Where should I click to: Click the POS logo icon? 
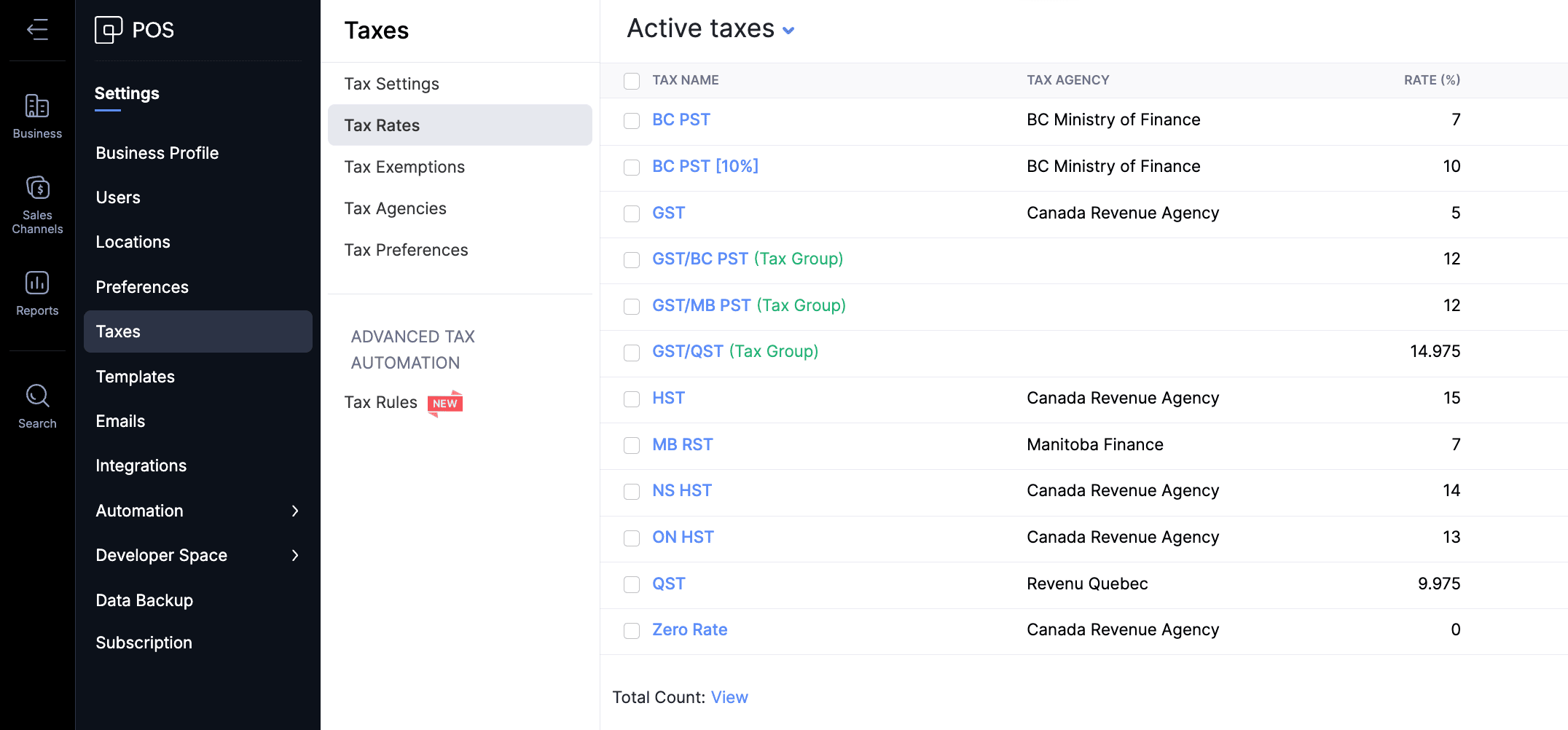[109, 30]
